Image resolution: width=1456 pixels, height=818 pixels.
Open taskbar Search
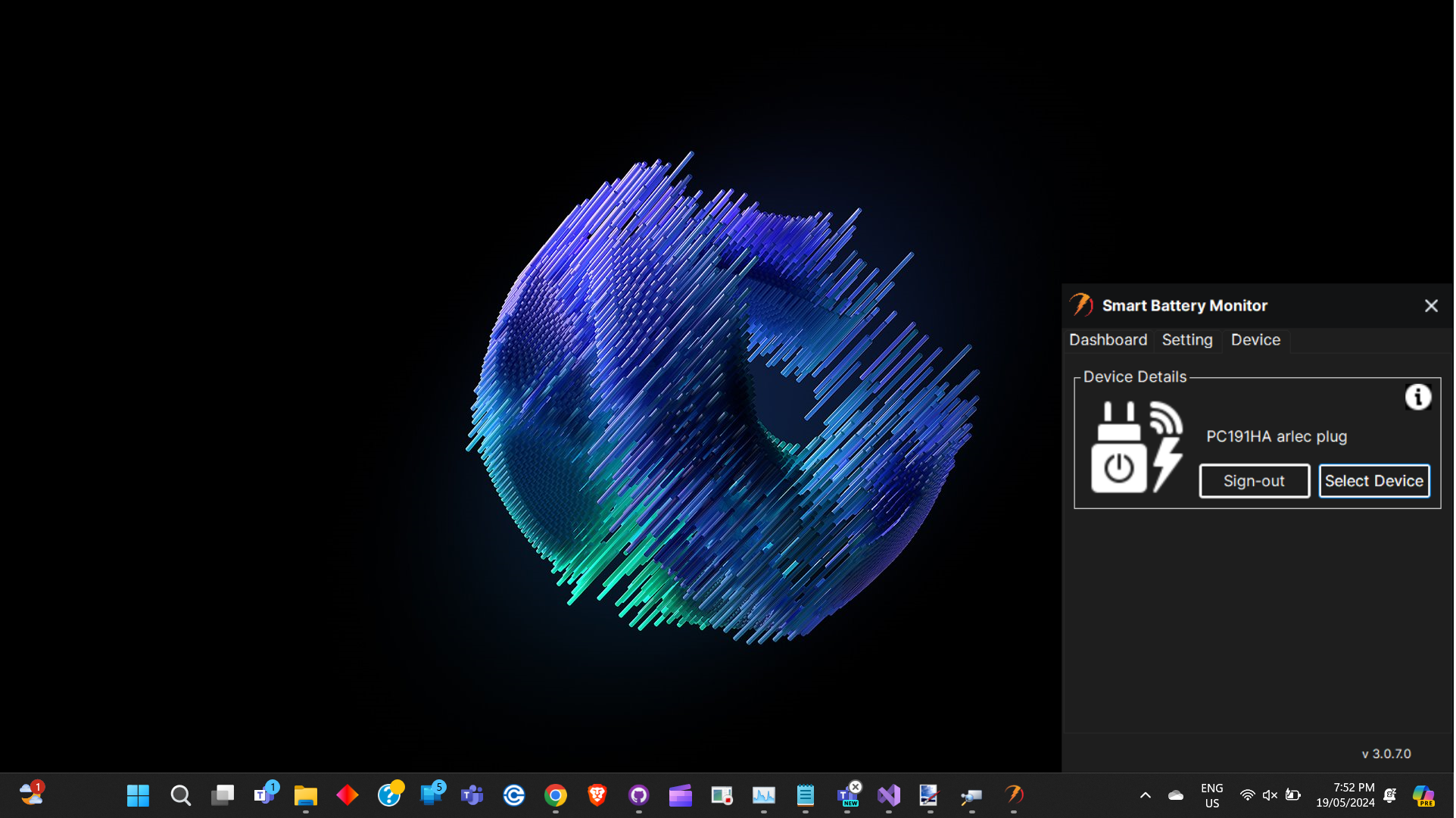tap(180, 795)
